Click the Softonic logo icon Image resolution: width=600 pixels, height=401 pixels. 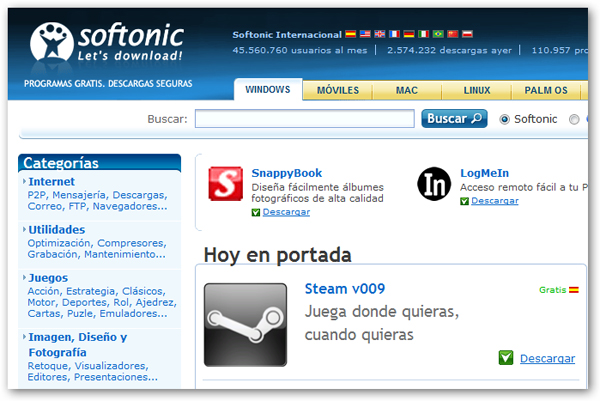[x=52, y=42]
